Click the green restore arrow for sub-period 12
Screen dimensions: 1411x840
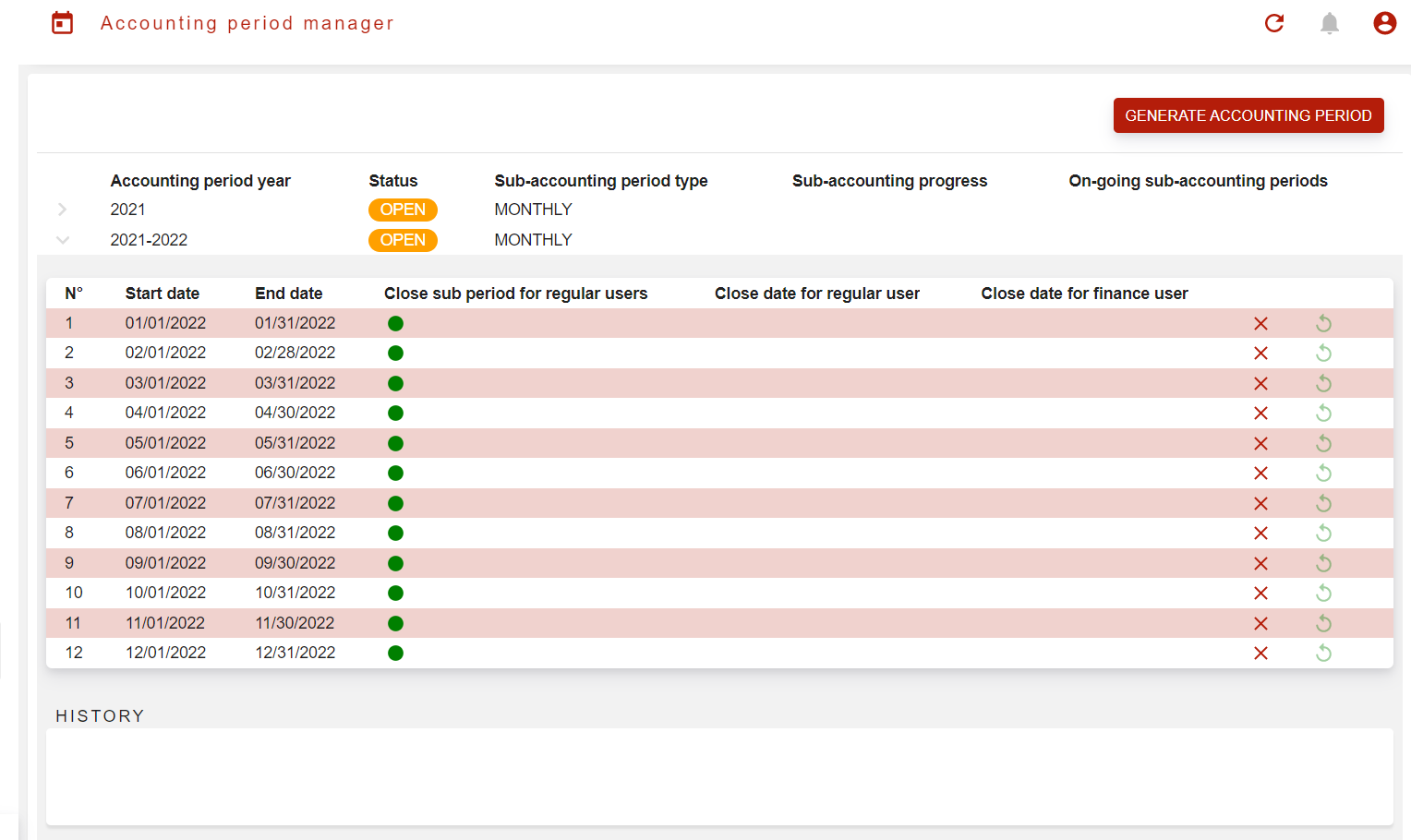tap(1323, 654)
